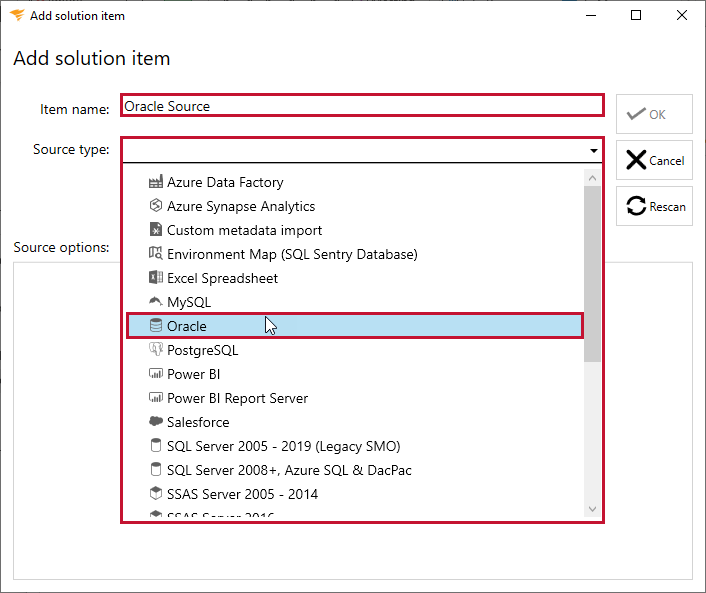
Task: Choose Salesforce source type
Action: pos(355,422)
